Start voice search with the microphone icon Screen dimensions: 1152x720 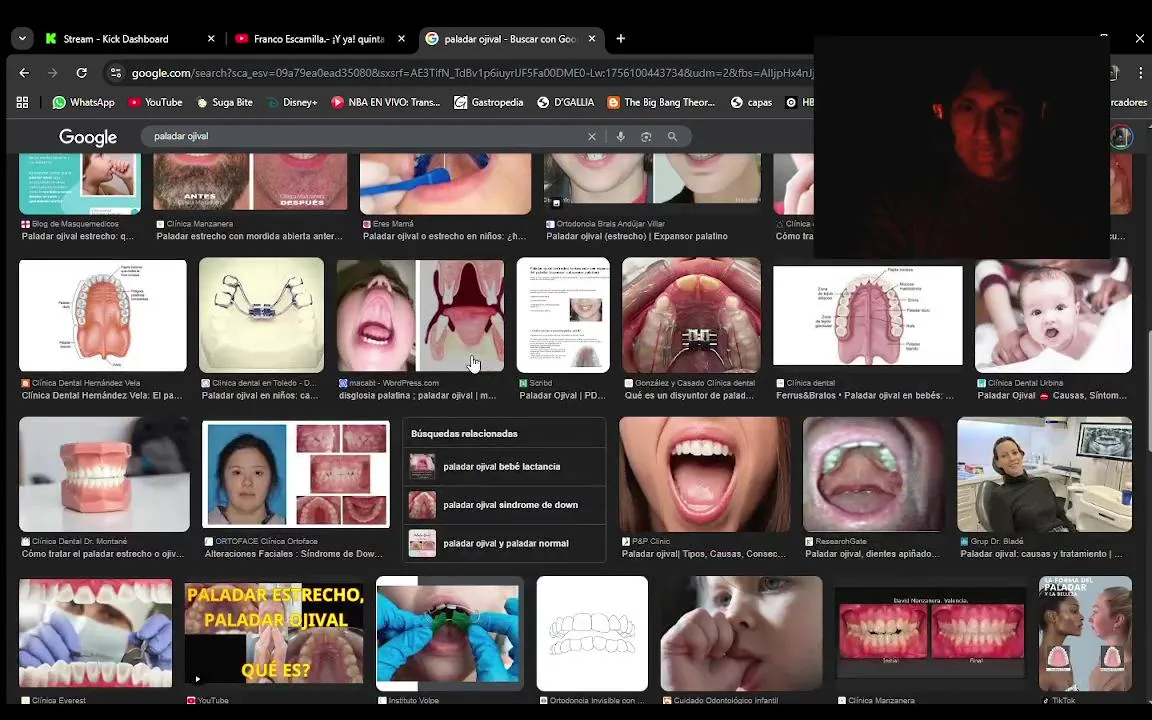click(621, 137)
